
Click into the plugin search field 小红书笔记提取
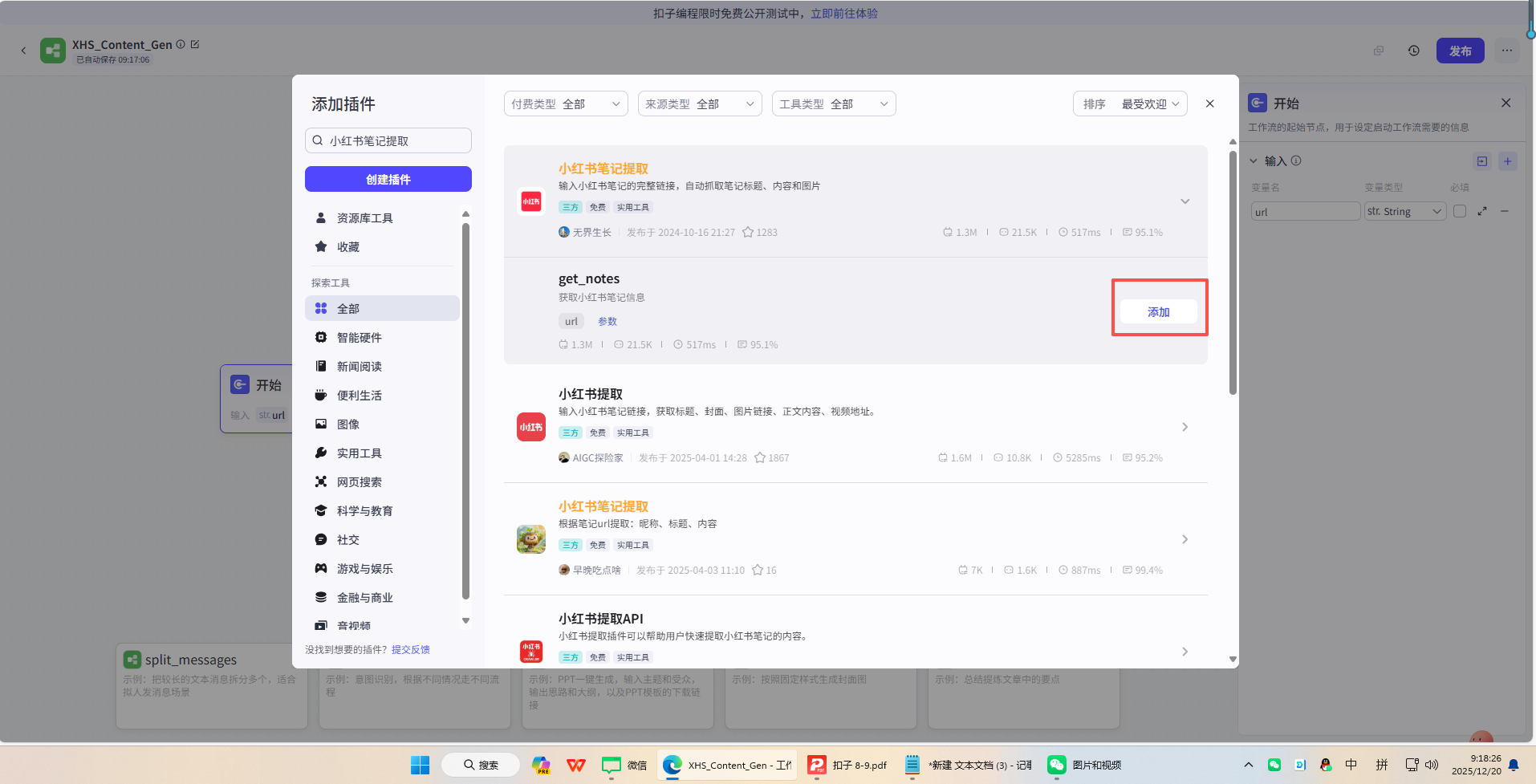(388, 140)
